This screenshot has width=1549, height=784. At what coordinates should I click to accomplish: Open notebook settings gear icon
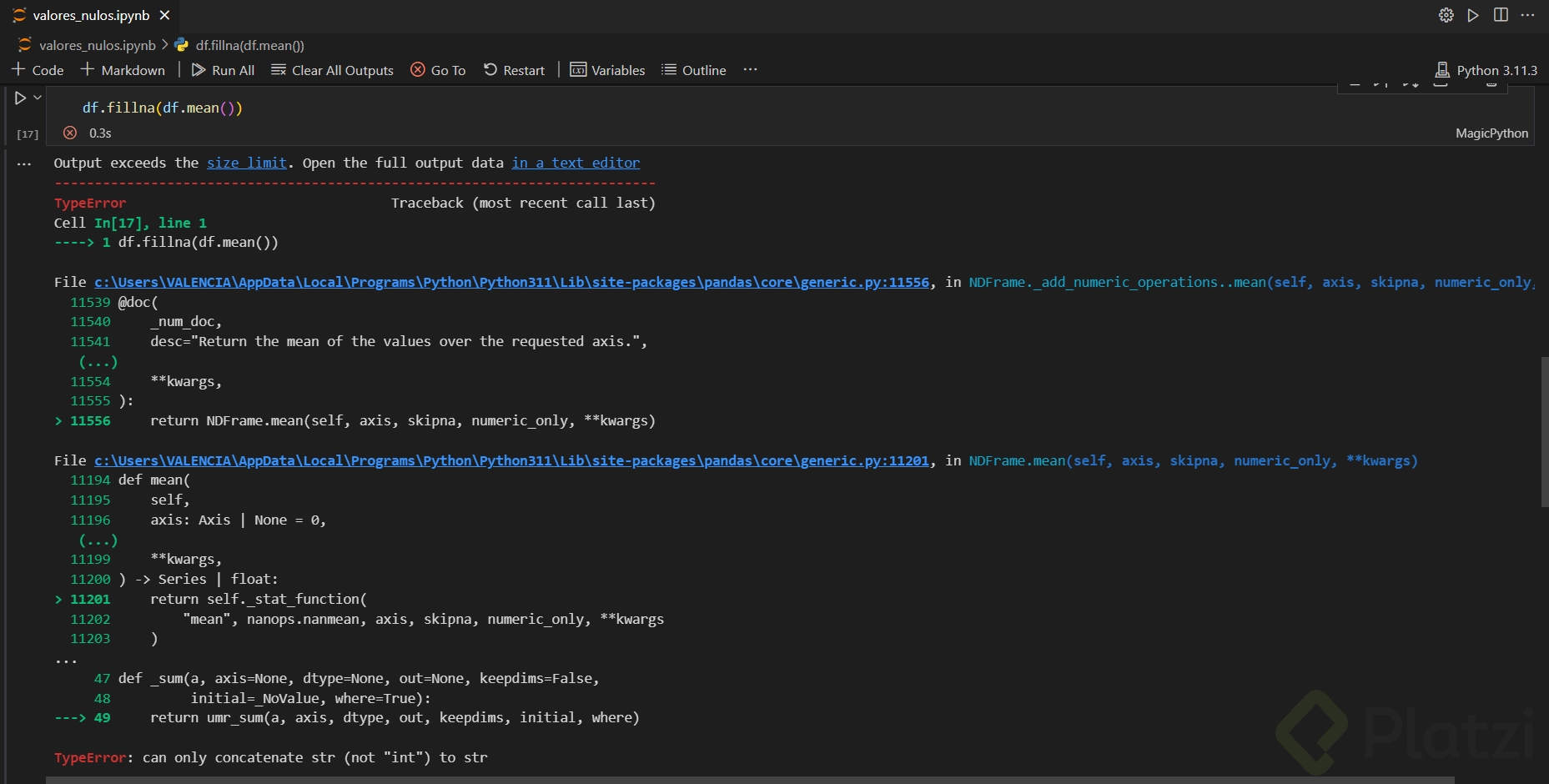coord(1446,15)
